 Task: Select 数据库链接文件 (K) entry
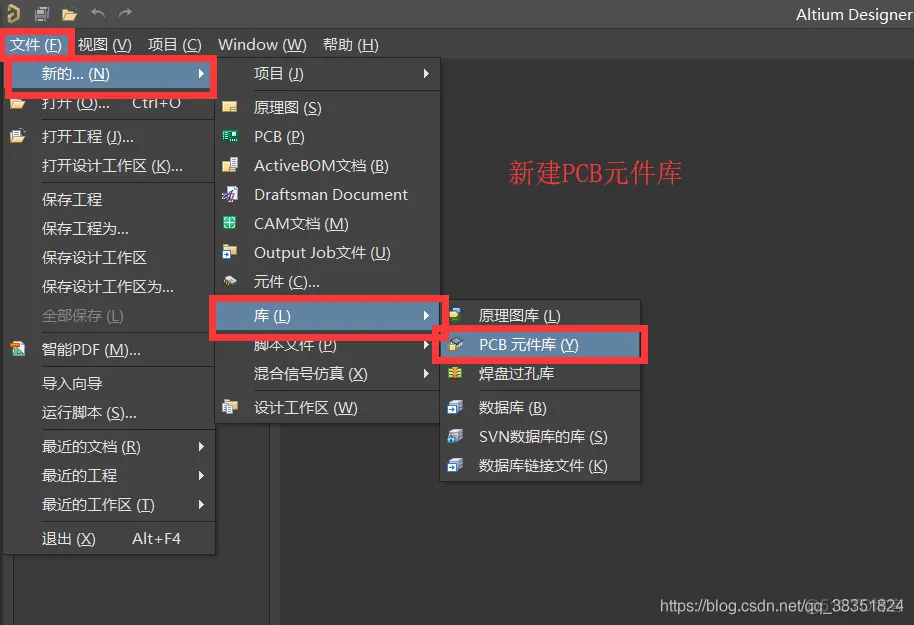pyautogui.click(x=540, y=466)
